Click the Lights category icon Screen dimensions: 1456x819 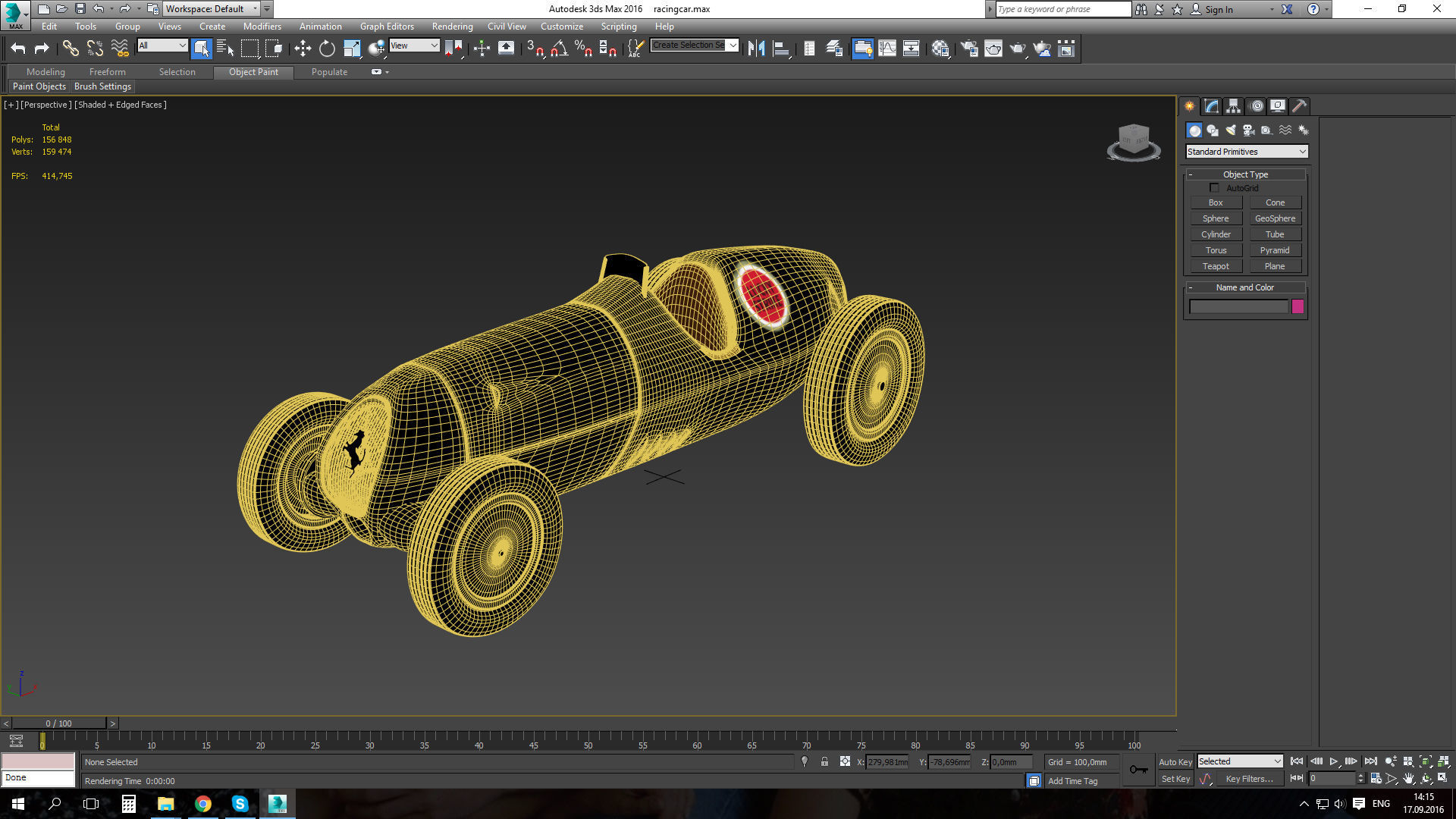pos(1231,130)
